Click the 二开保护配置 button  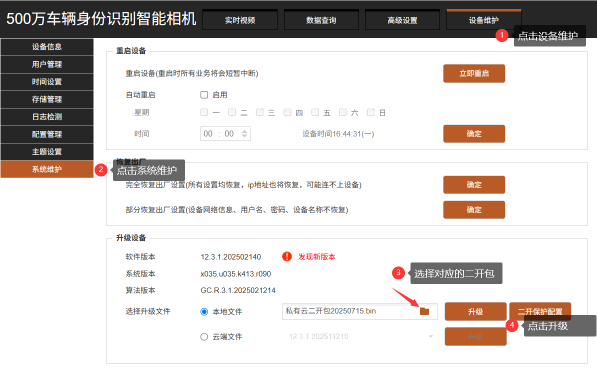(x=540, y=312)
